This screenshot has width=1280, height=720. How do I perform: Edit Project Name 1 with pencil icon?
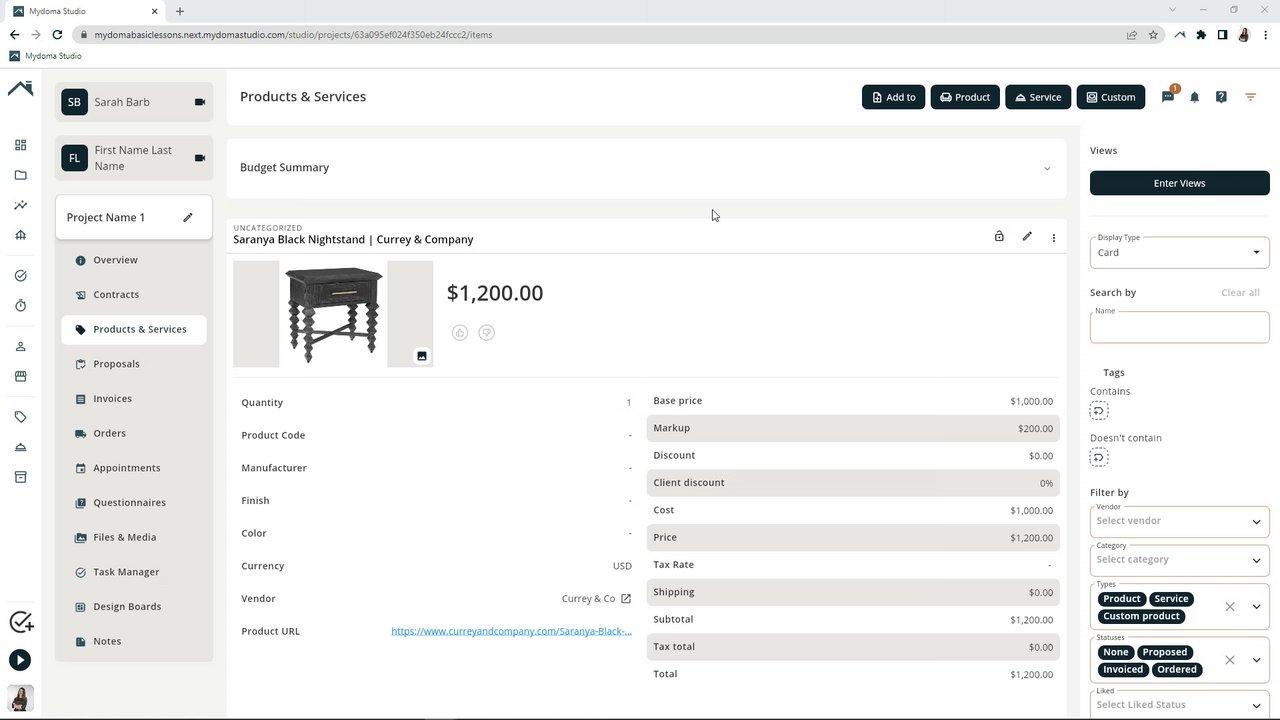click(x=187, y=217)
